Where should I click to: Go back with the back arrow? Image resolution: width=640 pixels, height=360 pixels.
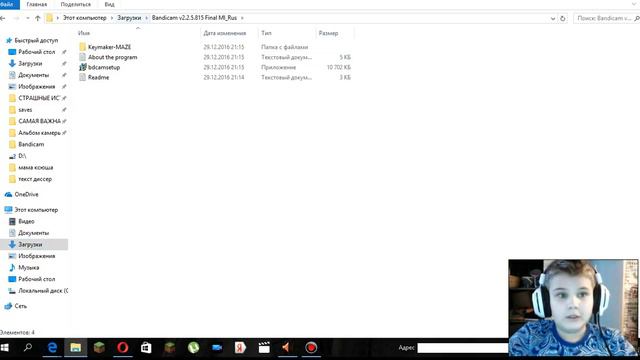(x=3, y=18)
